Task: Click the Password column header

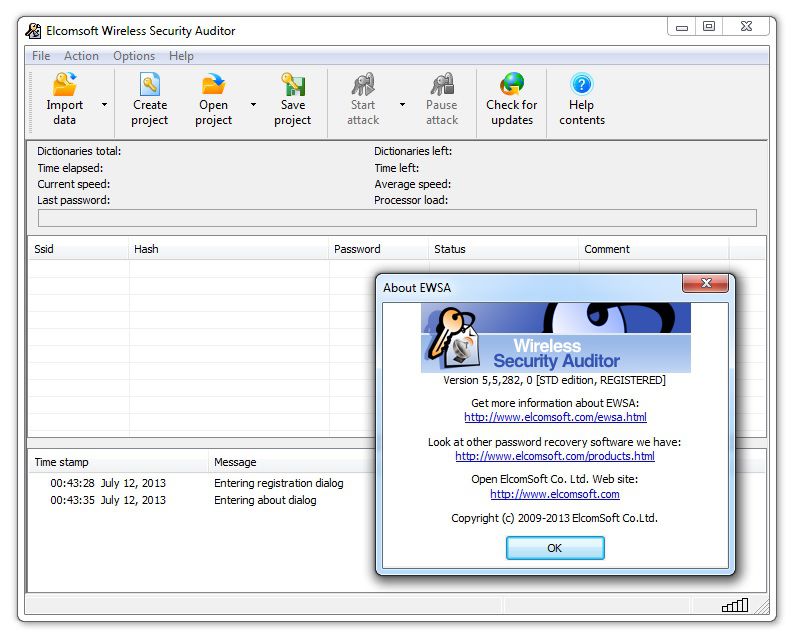Action: [x=378, y=249]
